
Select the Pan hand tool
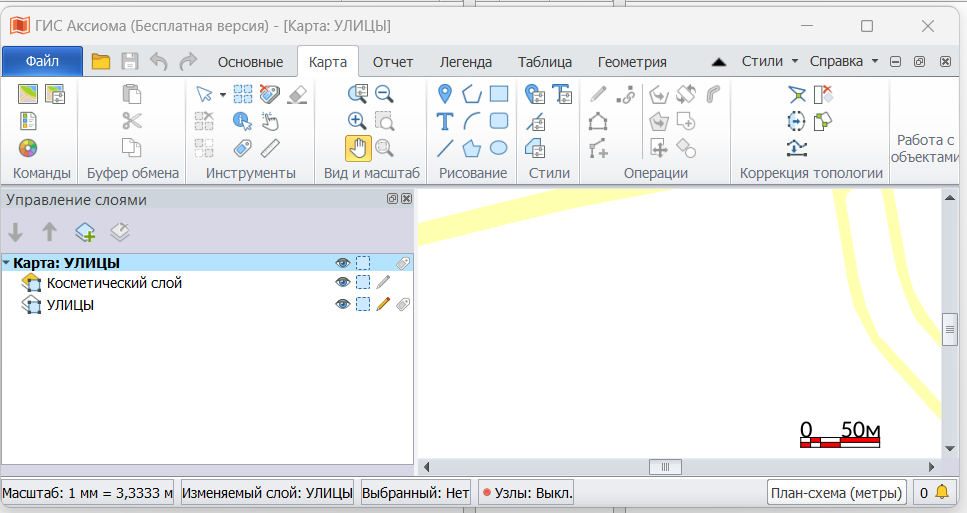[x=358, y=148]
